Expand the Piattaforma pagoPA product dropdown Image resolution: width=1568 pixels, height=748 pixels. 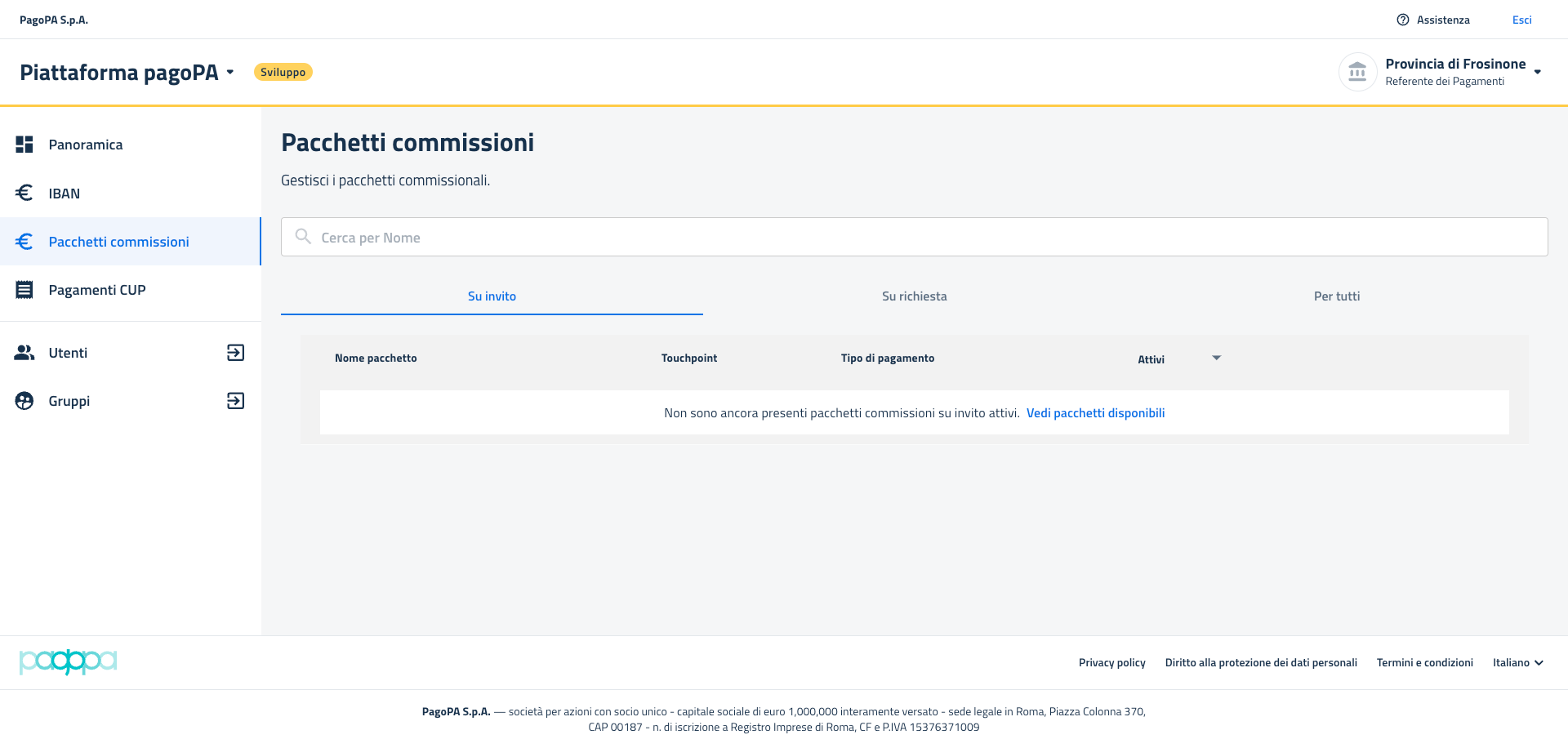tap(230, 72)
